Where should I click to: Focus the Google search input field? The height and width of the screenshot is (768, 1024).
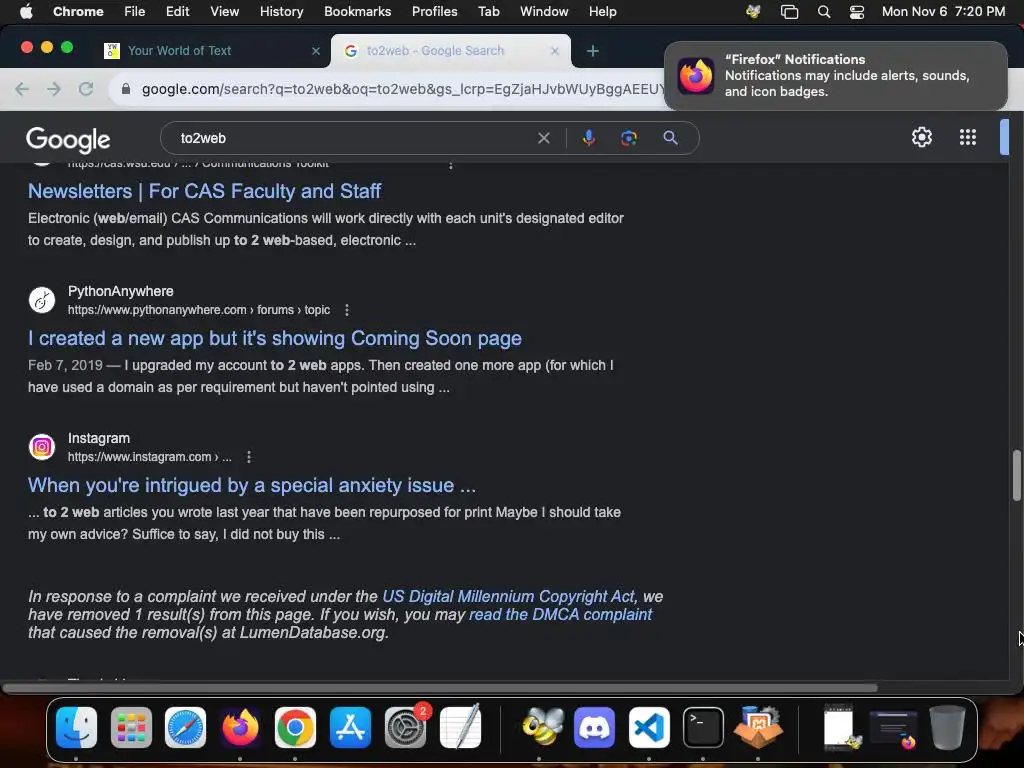(353, 138)
